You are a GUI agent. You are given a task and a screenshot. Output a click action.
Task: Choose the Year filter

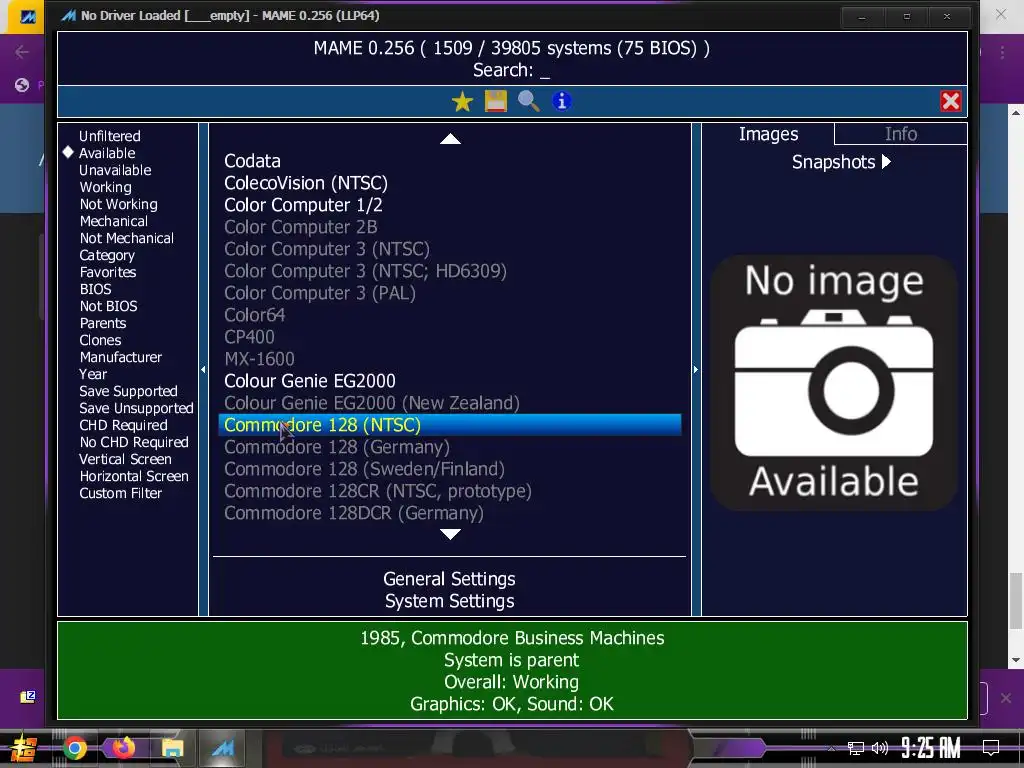tap(93, 374)
